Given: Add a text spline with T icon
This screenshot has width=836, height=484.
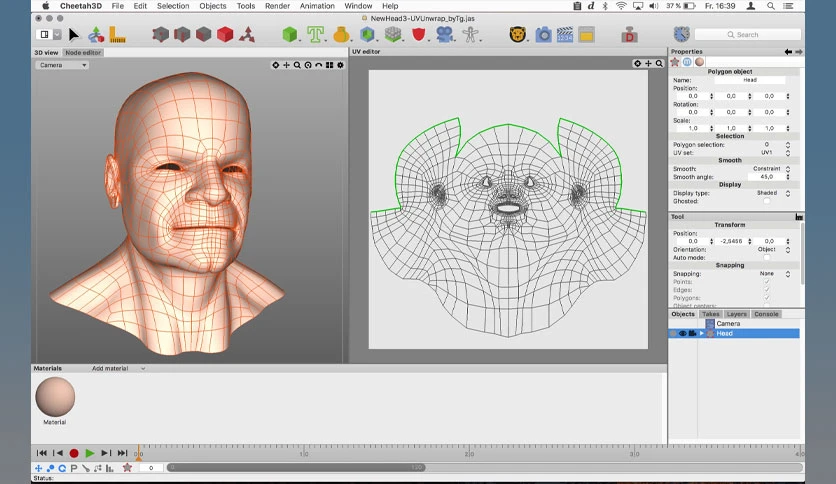Looking at the screenshot, I should pos(315,35).
